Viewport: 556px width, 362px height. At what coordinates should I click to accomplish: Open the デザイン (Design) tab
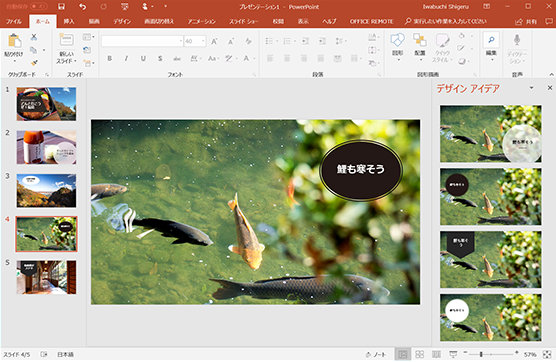(x=122, y=21)
